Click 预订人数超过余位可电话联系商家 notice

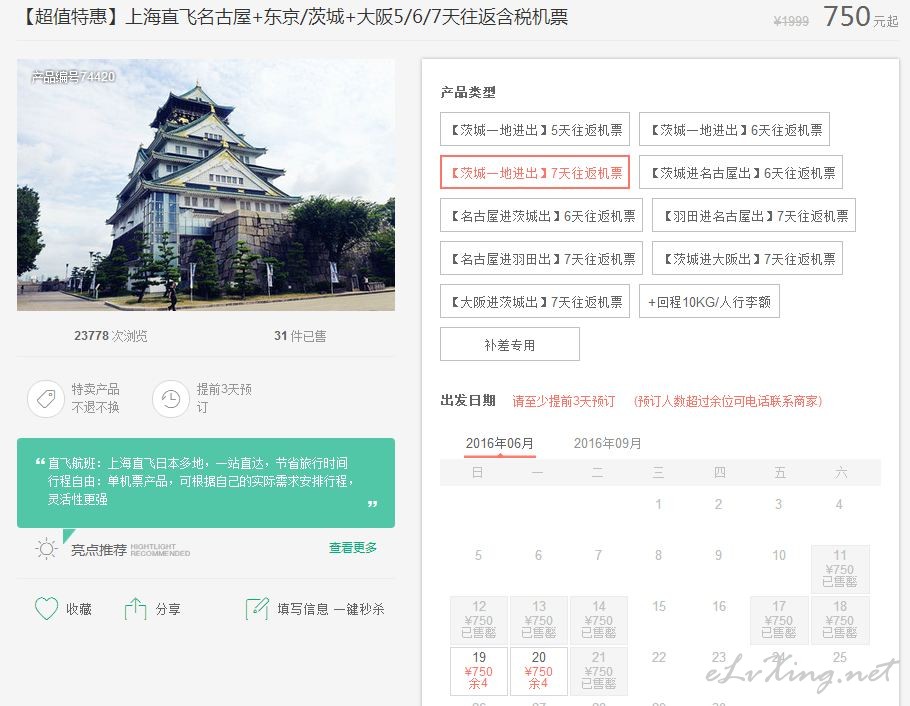[x=728, y=401]
